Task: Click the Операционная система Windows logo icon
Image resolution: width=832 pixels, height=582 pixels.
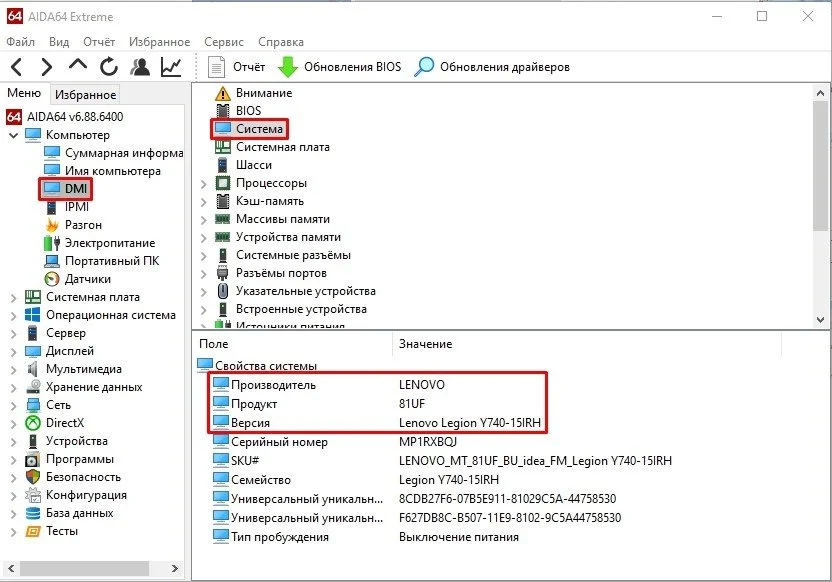Action: click(32, 315)
